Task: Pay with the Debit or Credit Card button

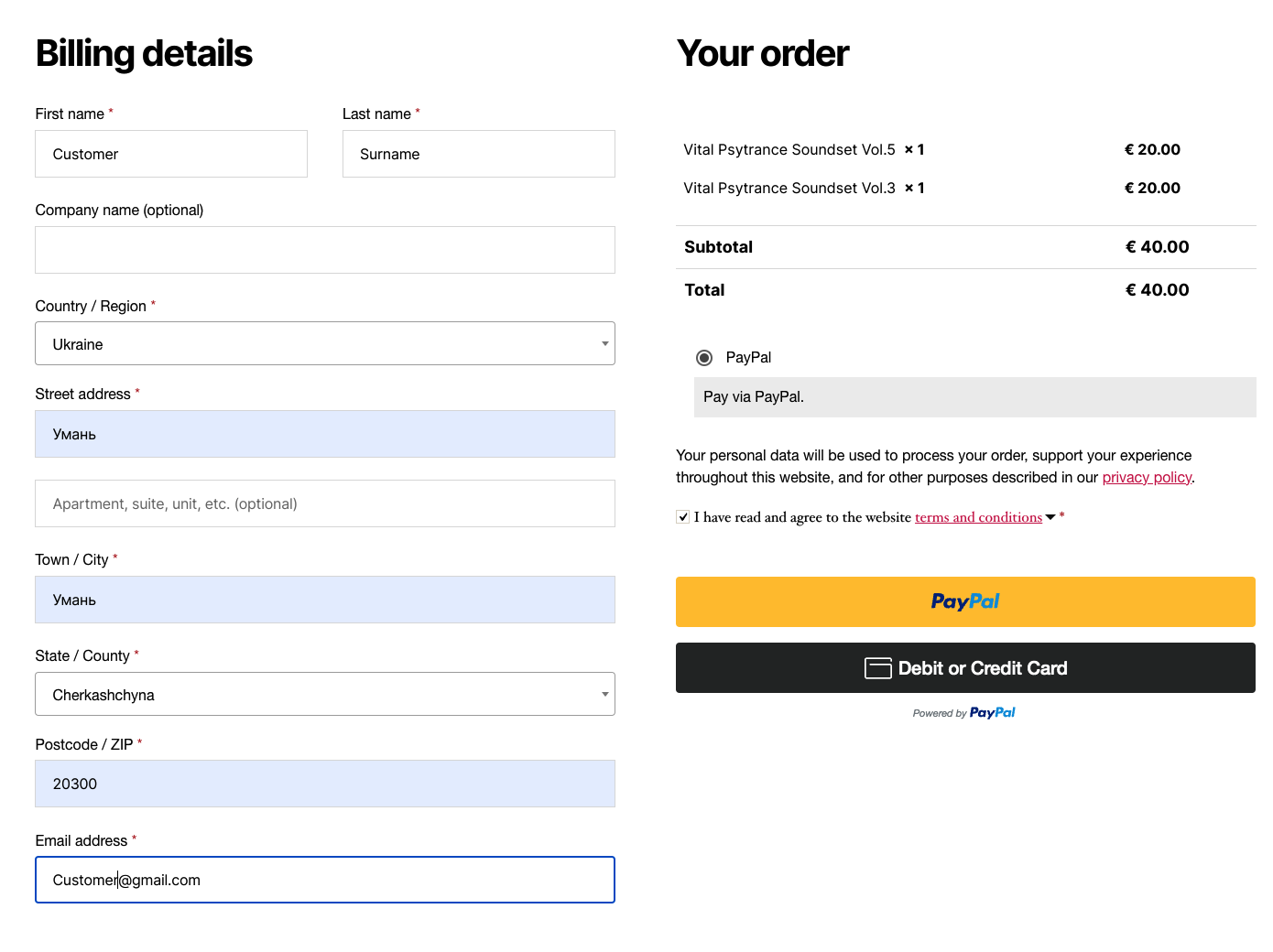Action: [x=965, y=668]
